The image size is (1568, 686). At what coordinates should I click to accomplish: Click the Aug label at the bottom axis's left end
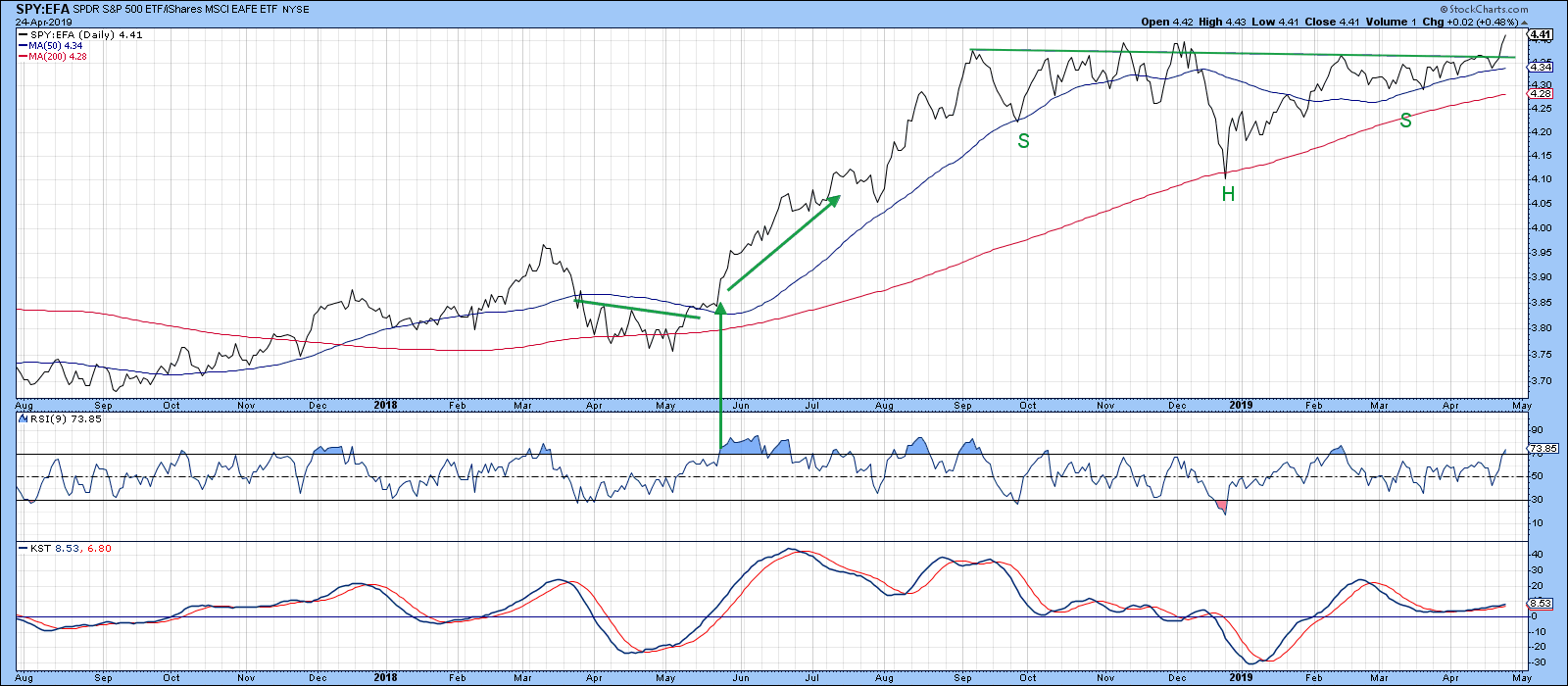[x=24, y=677]
